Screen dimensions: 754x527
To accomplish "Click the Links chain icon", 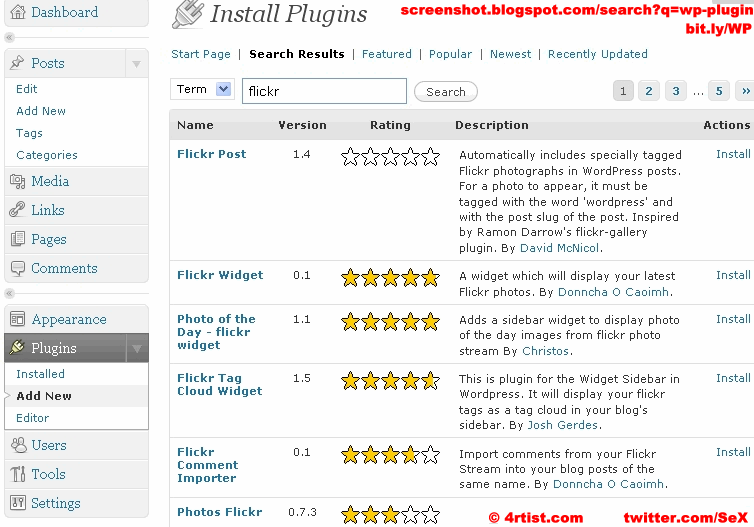I will (x=17, y=210).
